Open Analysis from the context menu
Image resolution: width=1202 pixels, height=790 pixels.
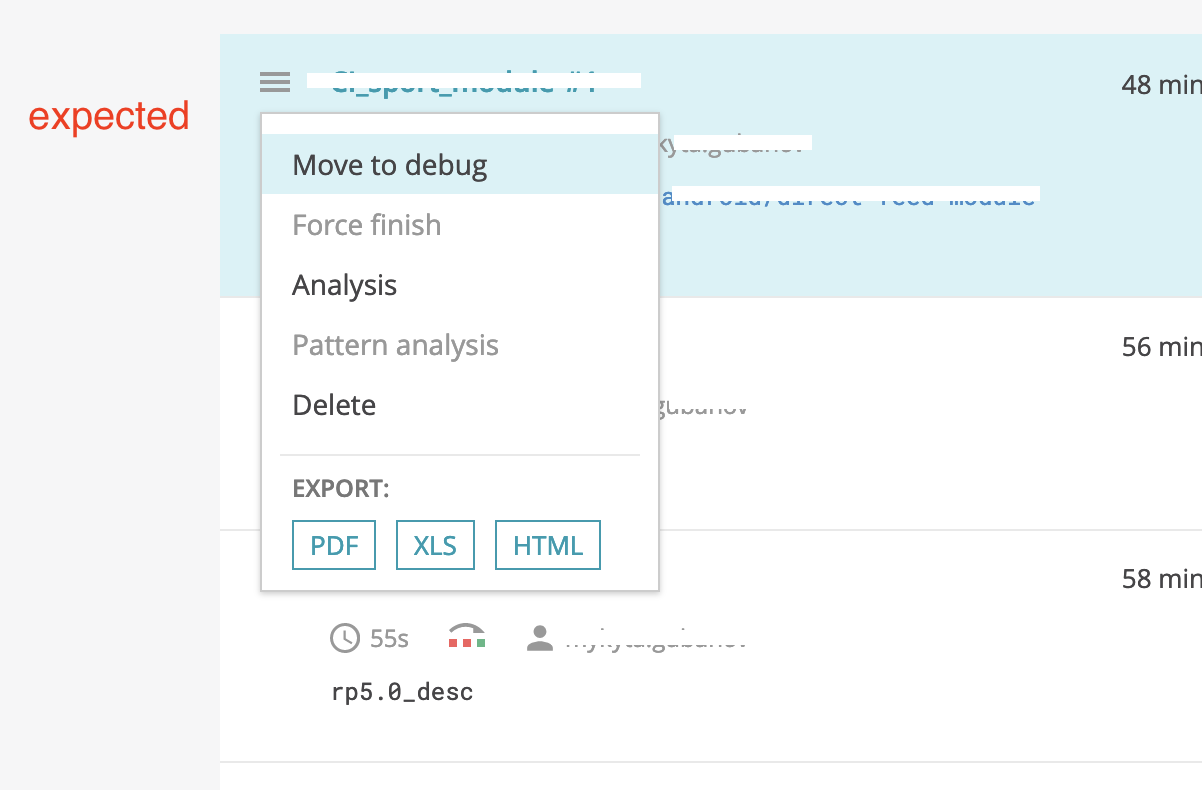point(344,284)
